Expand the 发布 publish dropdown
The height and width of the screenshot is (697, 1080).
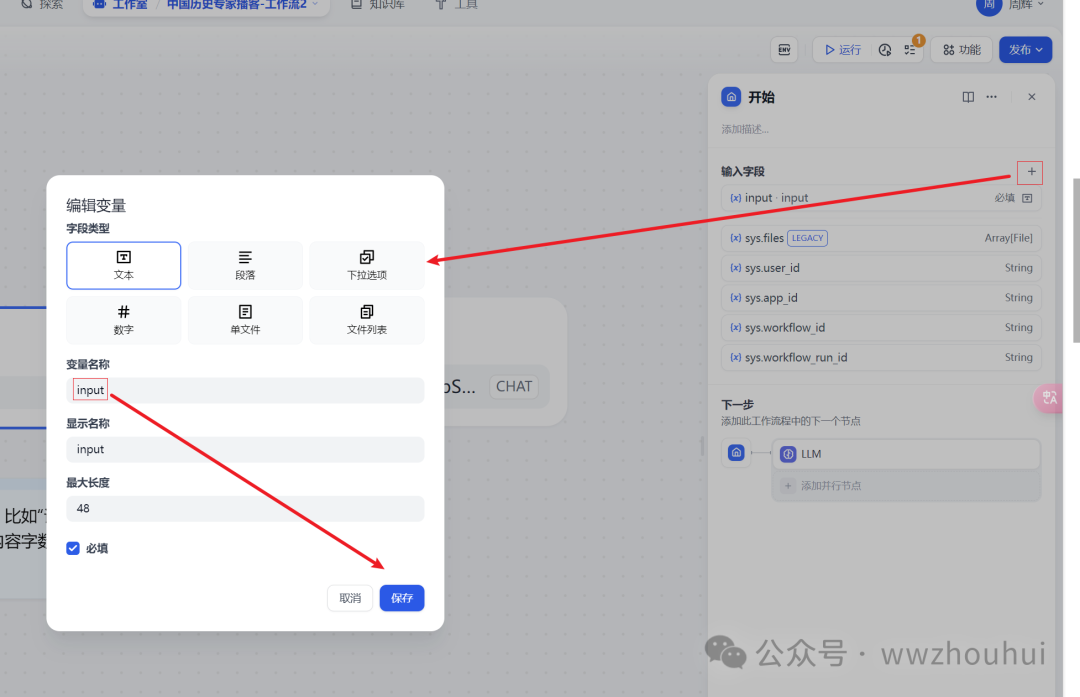pyautogui.click(x=1025, y=50)
